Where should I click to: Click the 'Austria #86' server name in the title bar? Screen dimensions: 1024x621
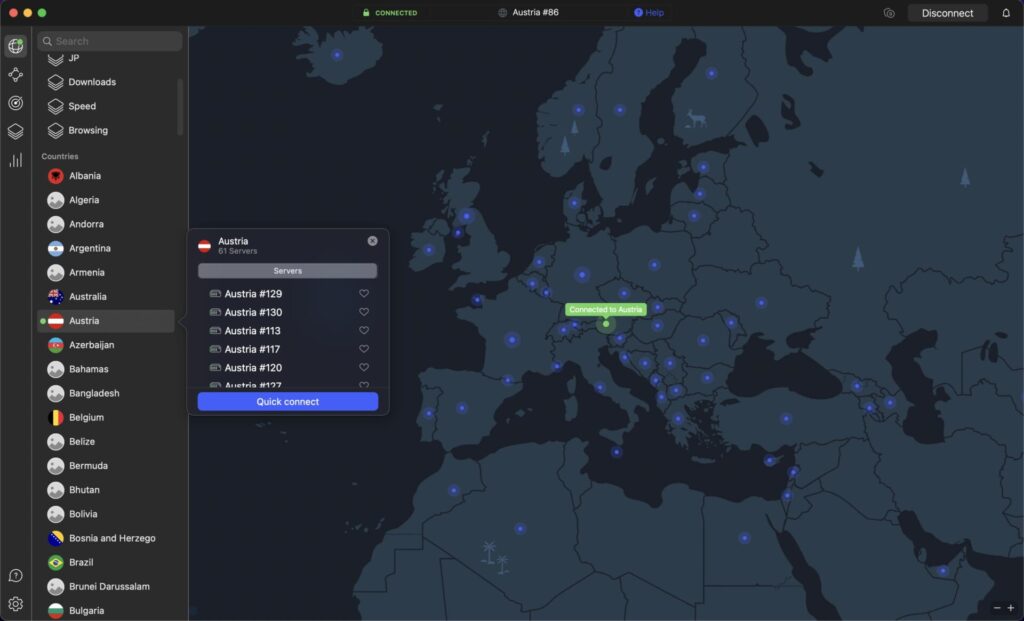tap(535, 12)
